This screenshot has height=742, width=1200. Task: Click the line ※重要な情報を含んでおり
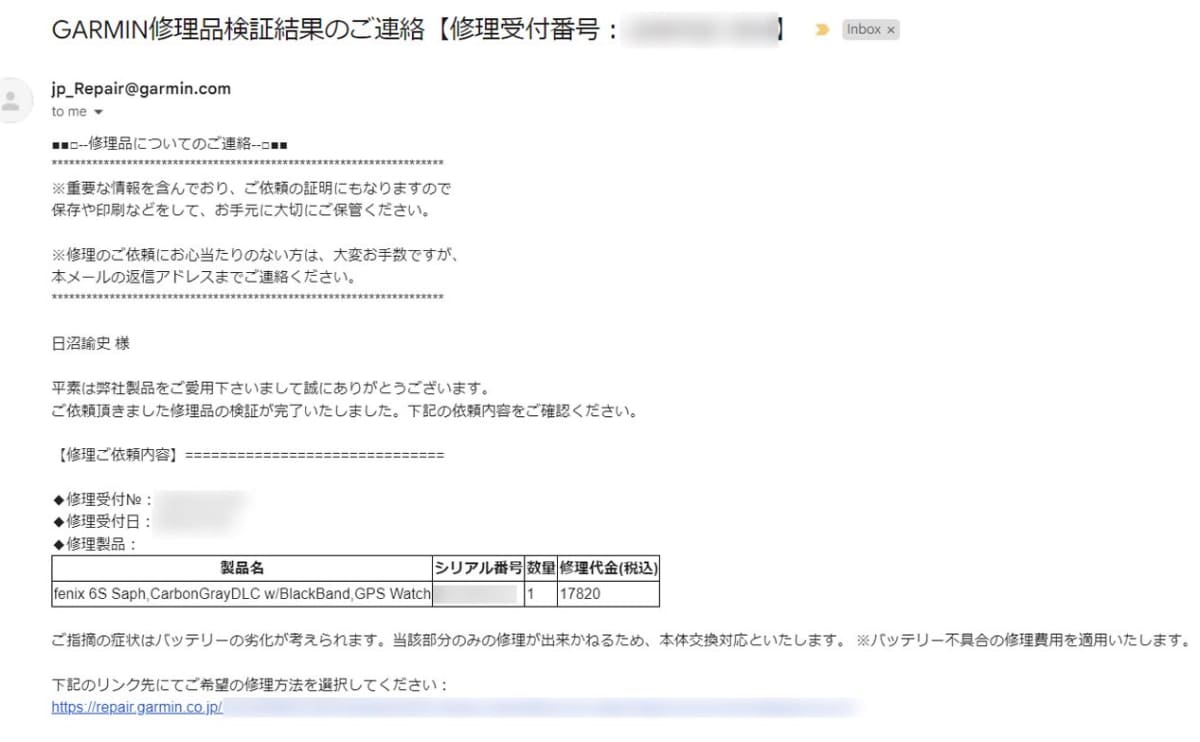[x=251, y=188]
